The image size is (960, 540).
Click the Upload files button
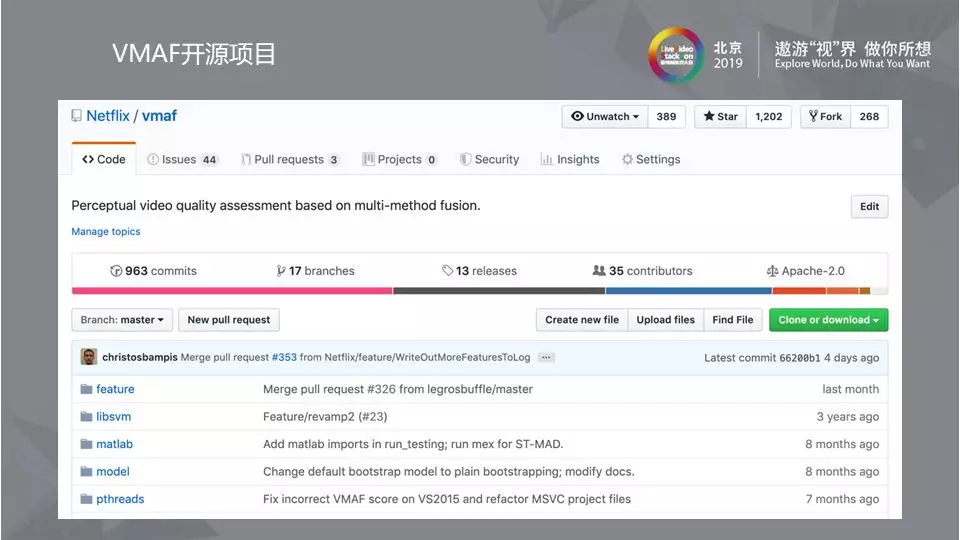coord(666,320)
